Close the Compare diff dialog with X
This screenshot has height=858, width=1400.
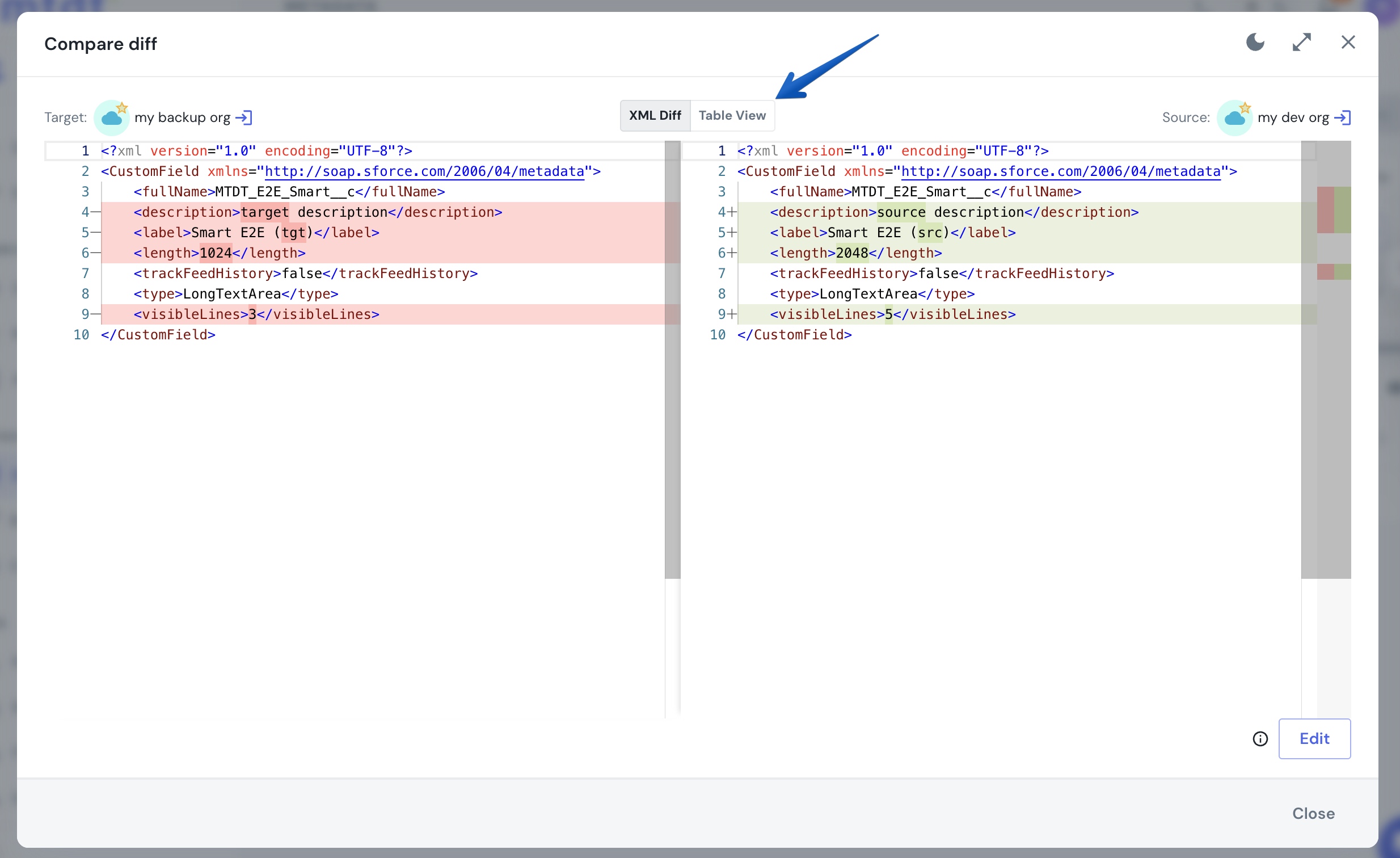tap(1348, 43)
